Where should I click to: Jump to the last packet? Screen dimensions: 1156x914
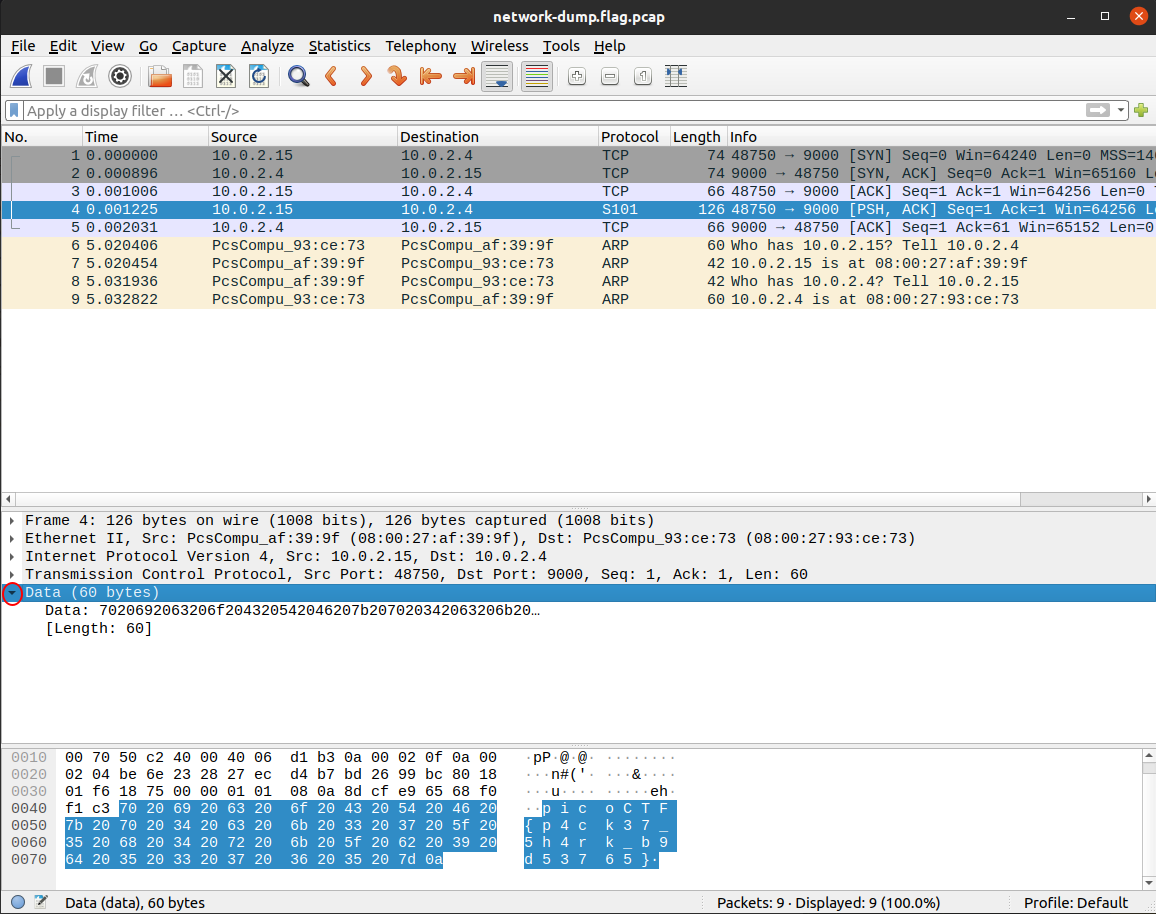463,76
